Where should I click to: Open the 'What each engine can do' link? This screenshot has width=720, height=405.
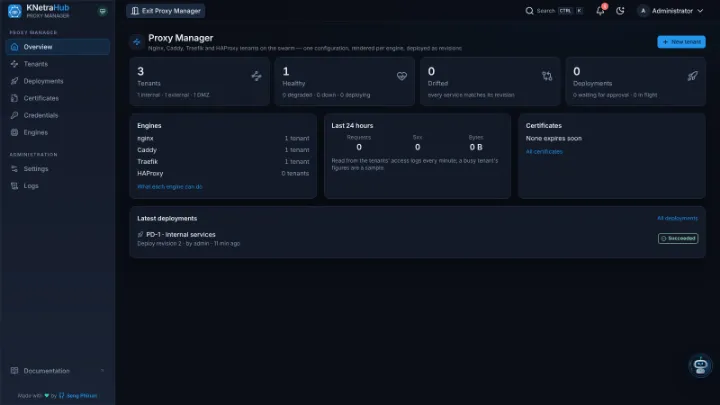[x=170, y=187]
